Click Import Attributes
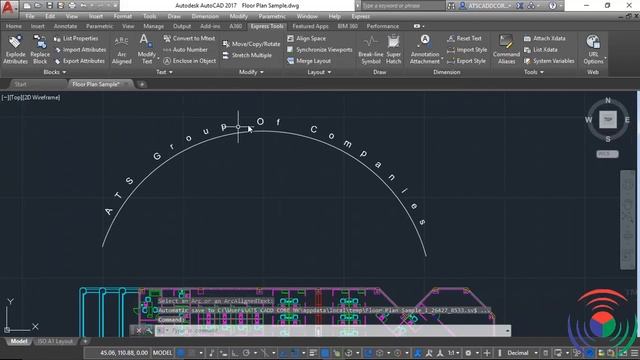The width and height of the screenshot is (640, 360). coord(80,50)
